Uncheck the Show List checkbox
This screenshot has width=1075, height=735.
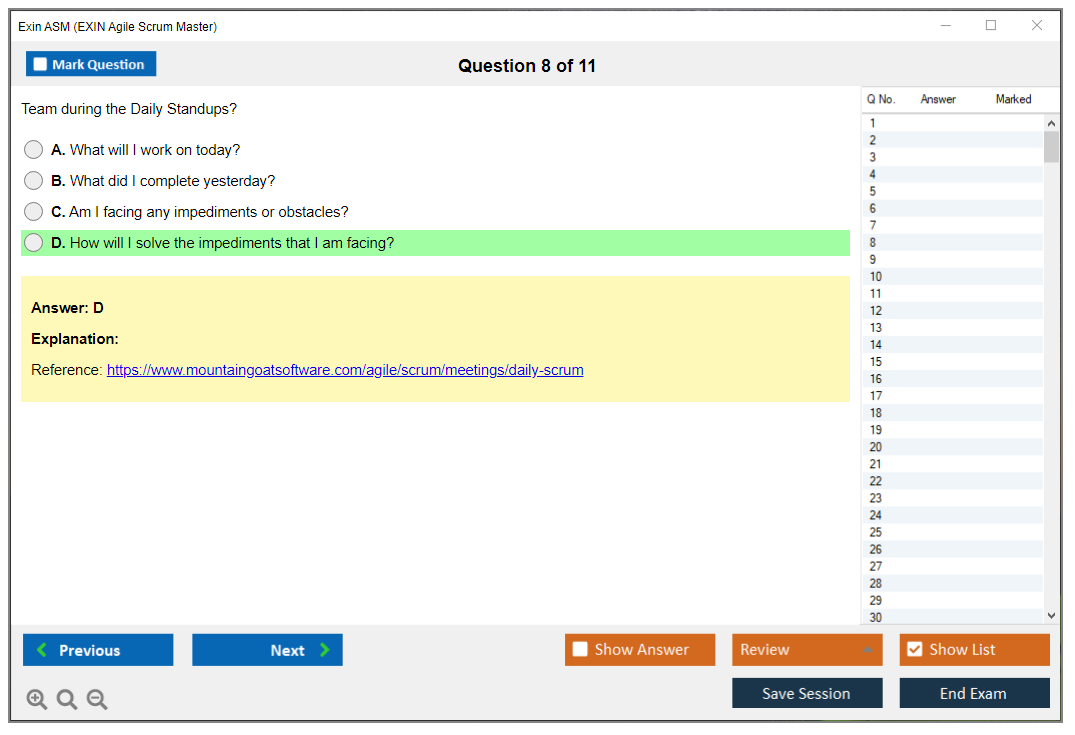point(914,650)
